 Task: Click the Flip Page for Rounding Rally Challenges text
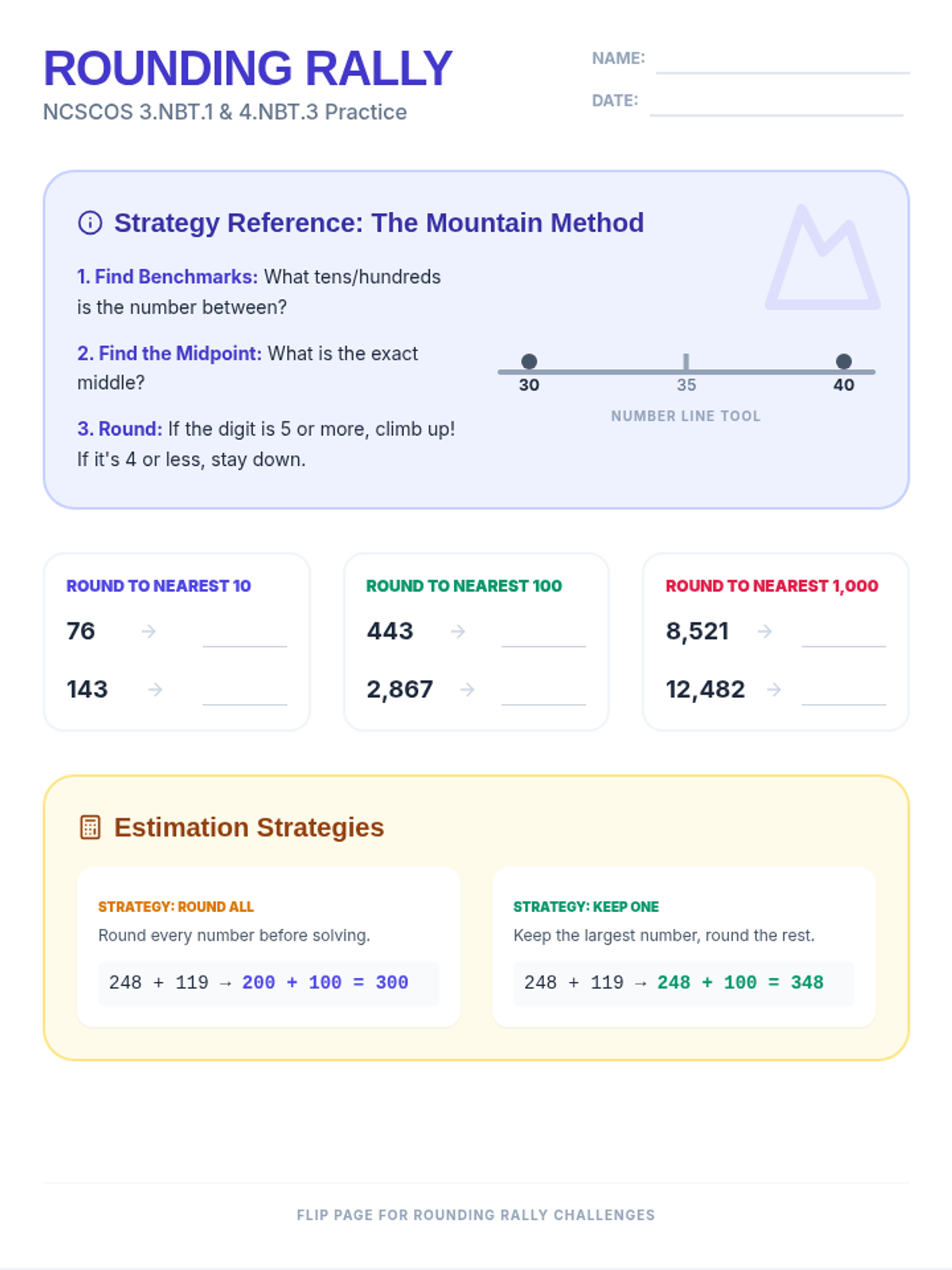476,1215
